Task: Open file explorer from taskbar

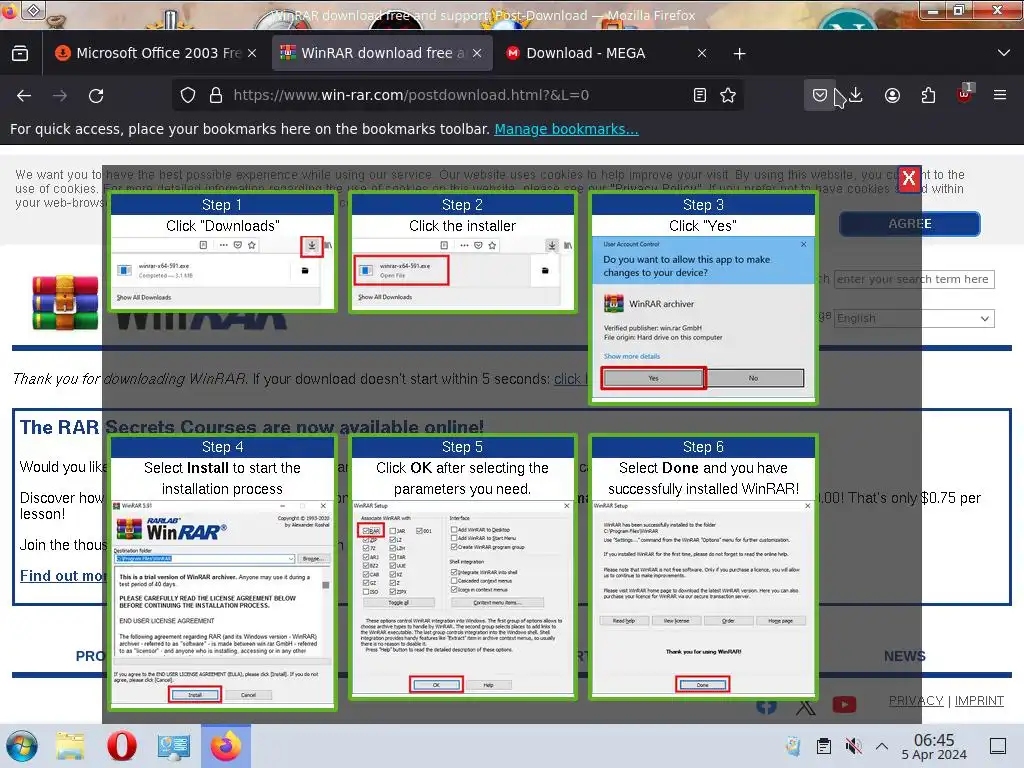Action: point(70,746)
